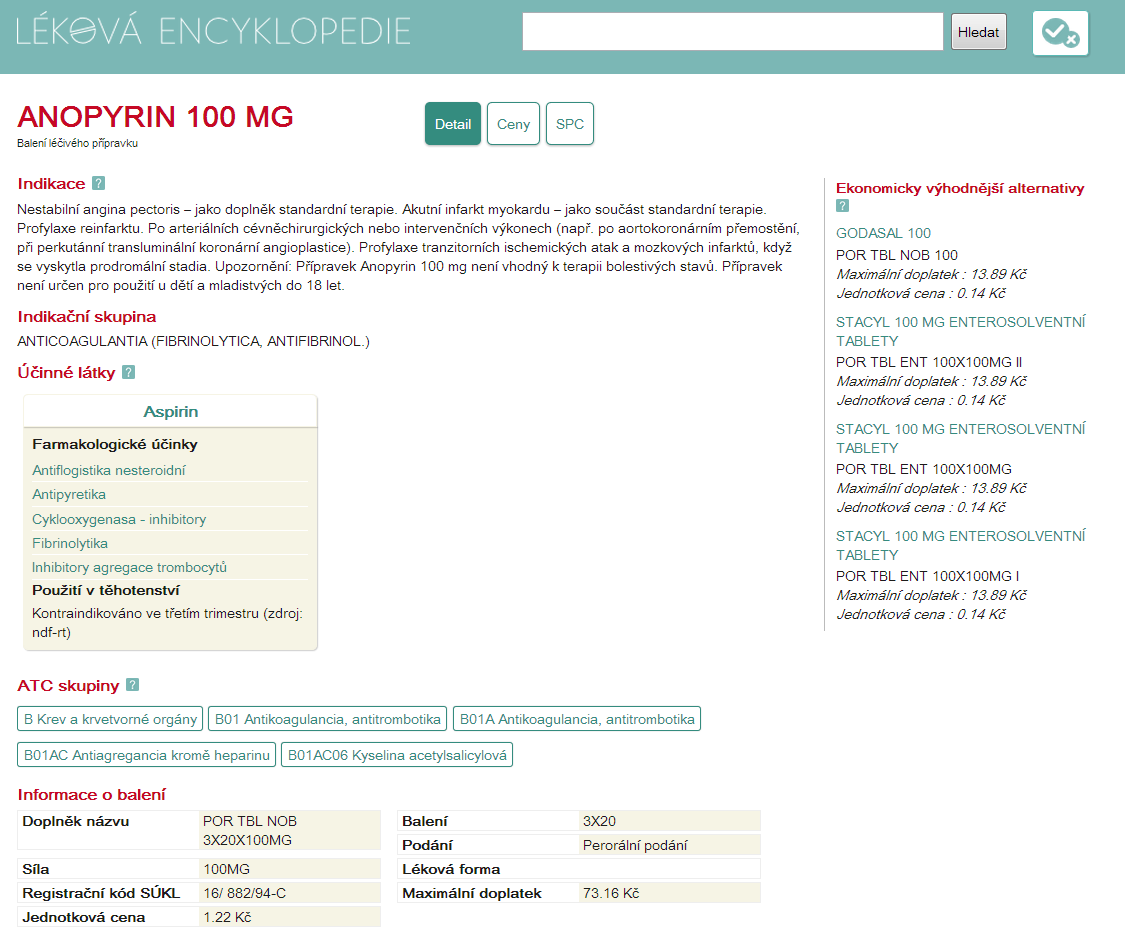This screenshot has width=1125, height=933.
Task: Open the Antipyretika link
Action: [x=69, y=494]
